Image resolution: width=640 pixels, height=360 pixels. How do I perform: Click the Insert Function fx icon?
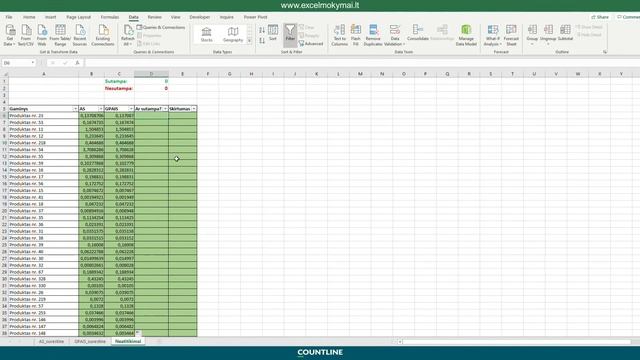[77, 63]
